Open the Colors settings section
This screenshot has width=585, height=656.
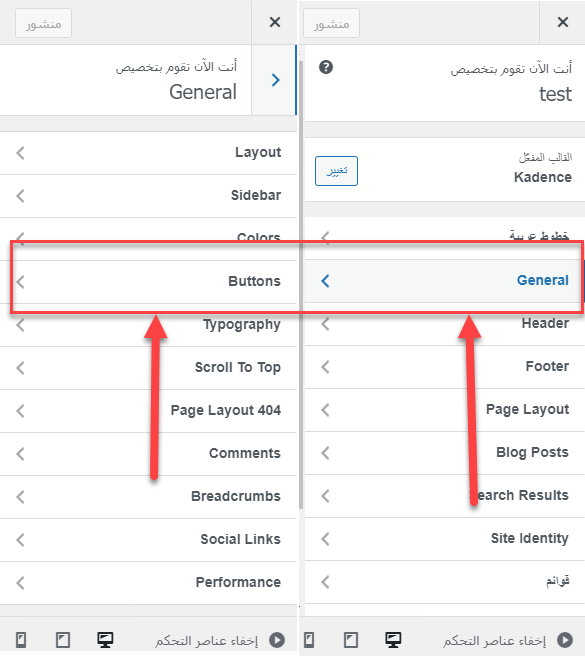pos(148,238)
